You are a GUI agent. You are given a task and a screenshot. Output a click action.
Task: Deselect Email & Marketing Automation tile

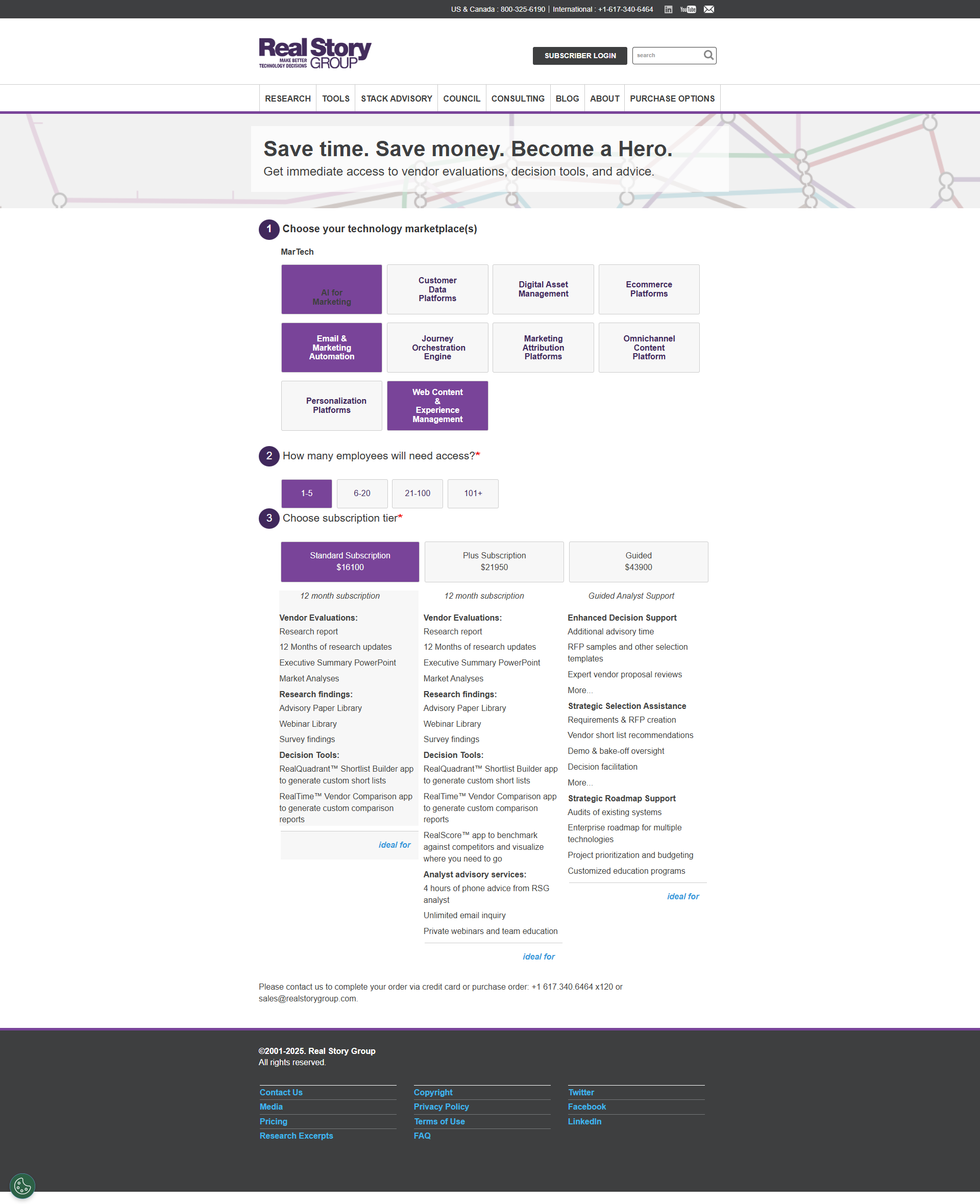click(x=331, y=347)
